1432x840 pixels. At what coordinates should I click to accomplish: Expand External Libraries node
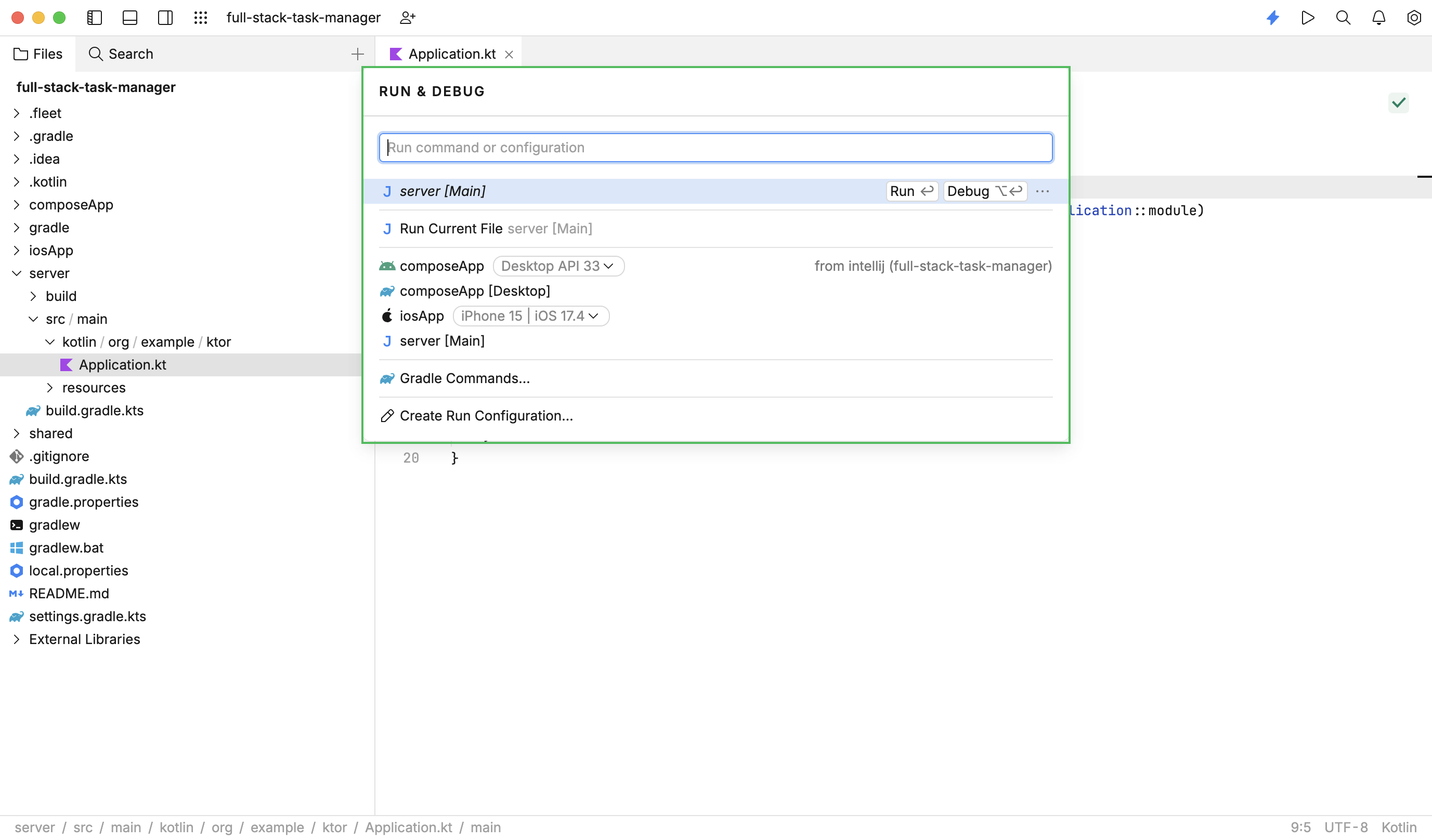coord(17,639)
